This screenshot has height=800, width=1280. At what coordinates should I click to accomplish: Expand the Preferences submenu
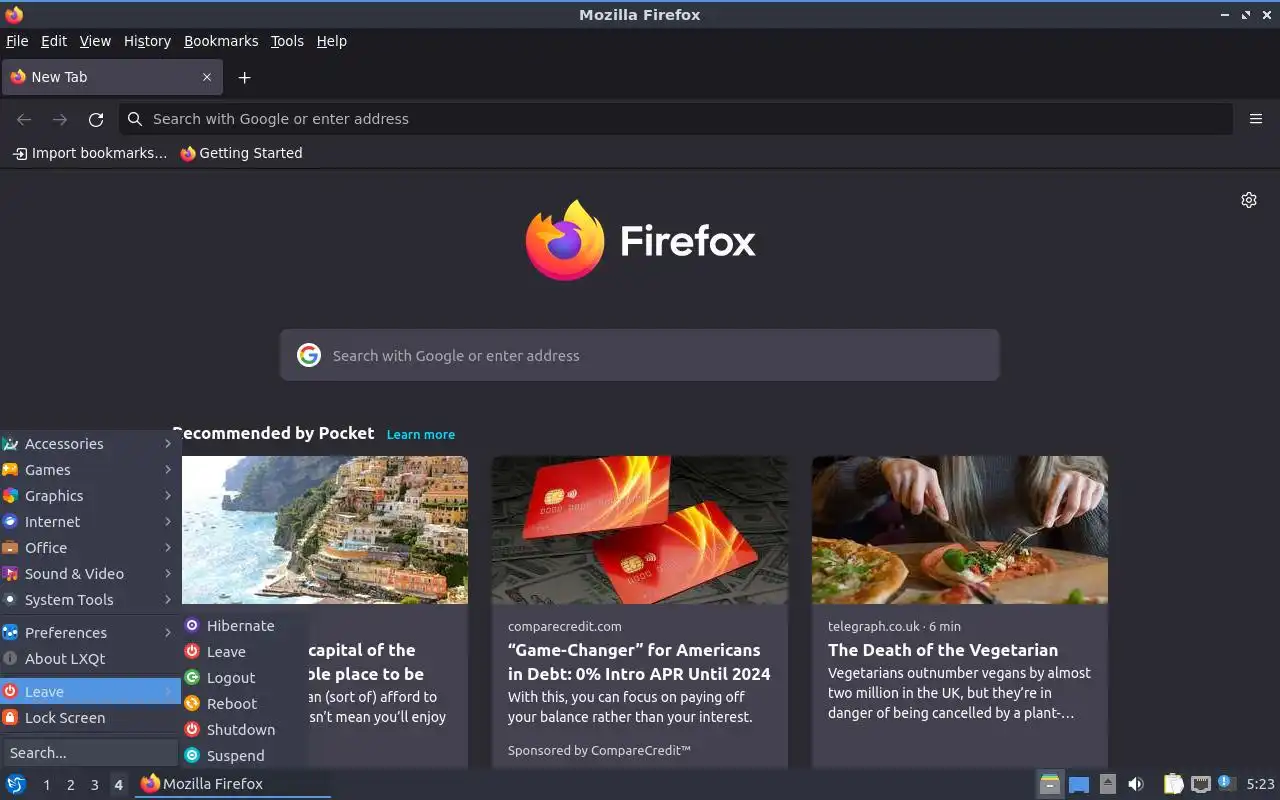point(90,633)
